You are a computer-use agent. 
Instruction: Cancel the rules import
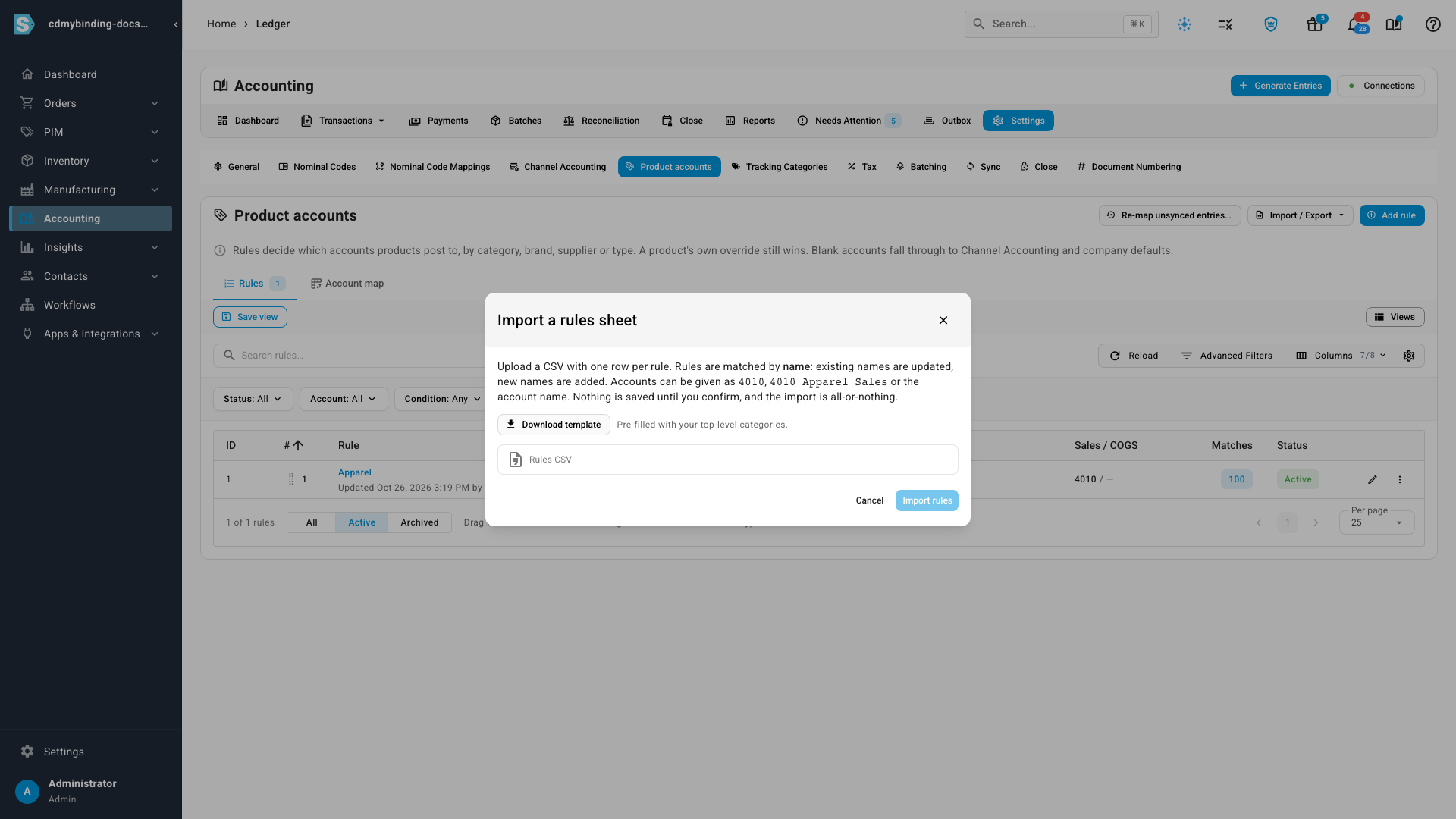tap(869, 500)
